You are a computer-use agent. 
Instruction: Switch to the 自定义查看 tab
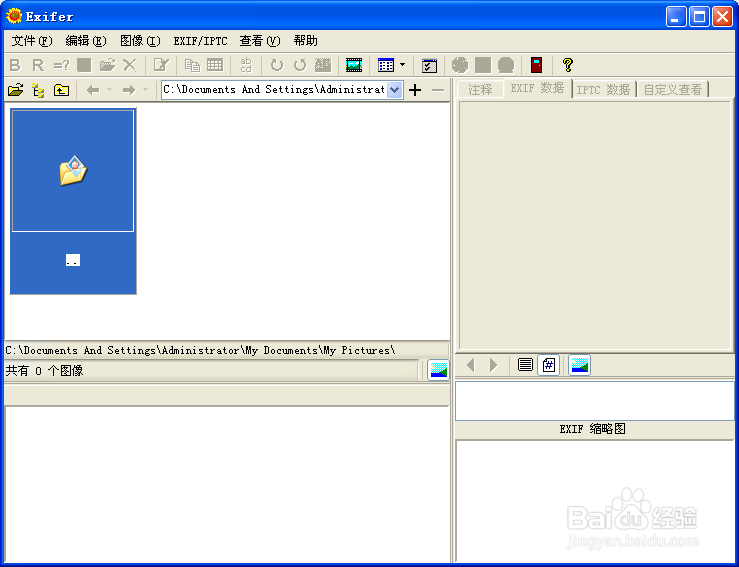(673, 89)
